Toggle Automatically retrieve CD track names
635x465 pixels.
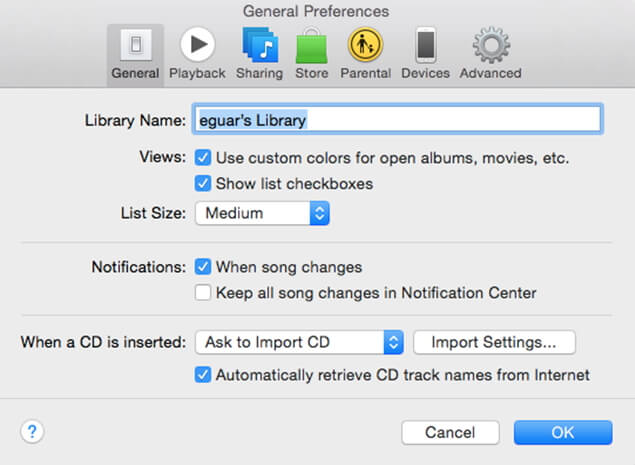[203, 375]
